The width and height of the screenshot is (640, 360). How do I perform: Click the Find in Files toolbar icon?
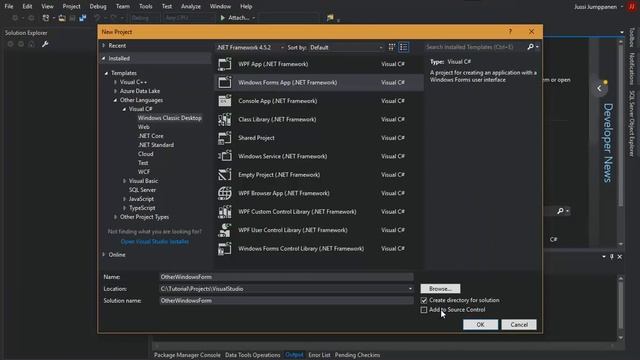330,18
